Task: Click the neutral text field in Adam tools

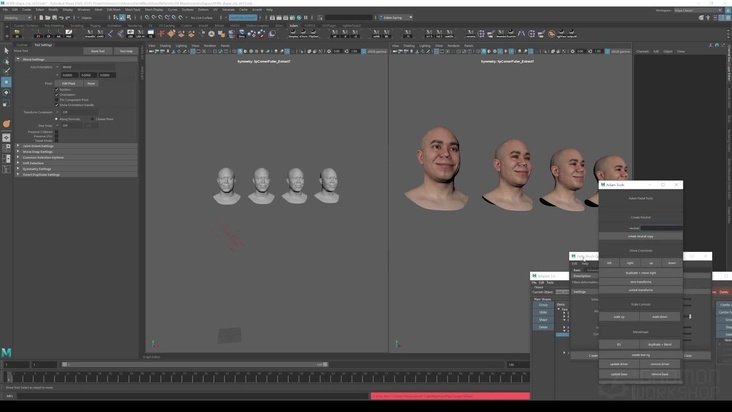Action: [x=661, y=228]
